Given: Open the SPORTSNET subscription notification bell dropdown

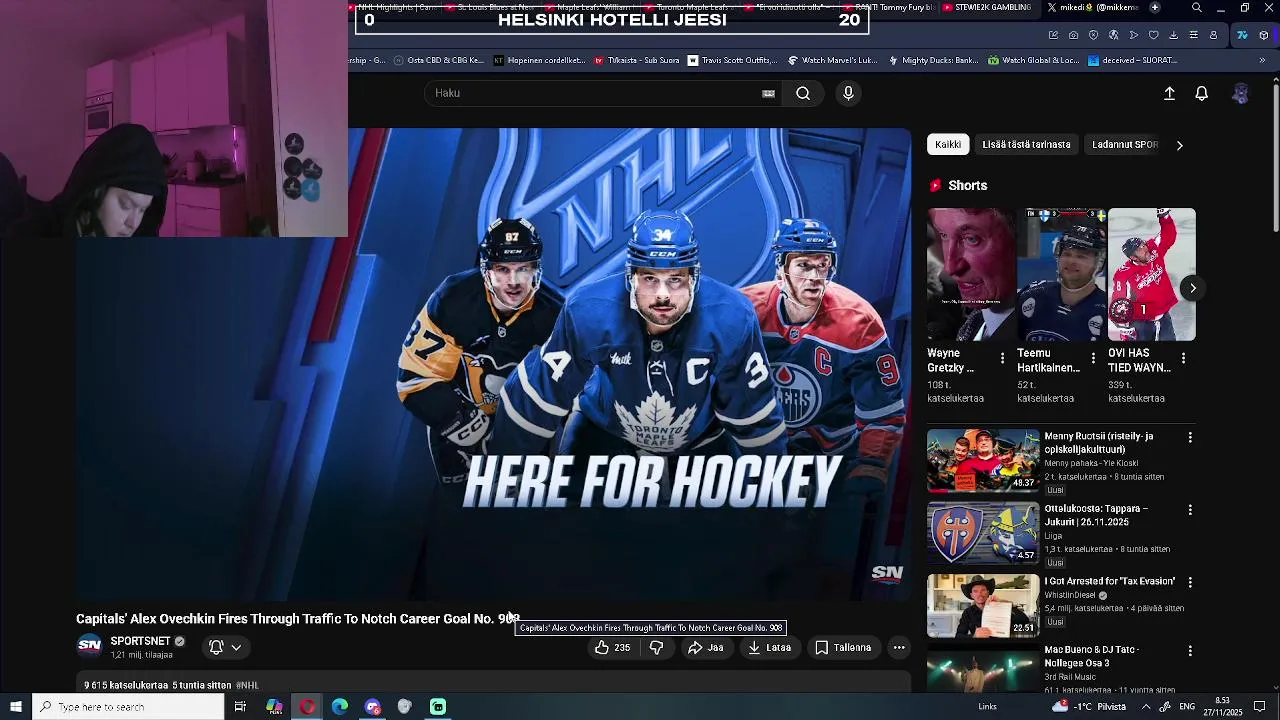Looking at the screenshot, I should click(x=225, y=648).
